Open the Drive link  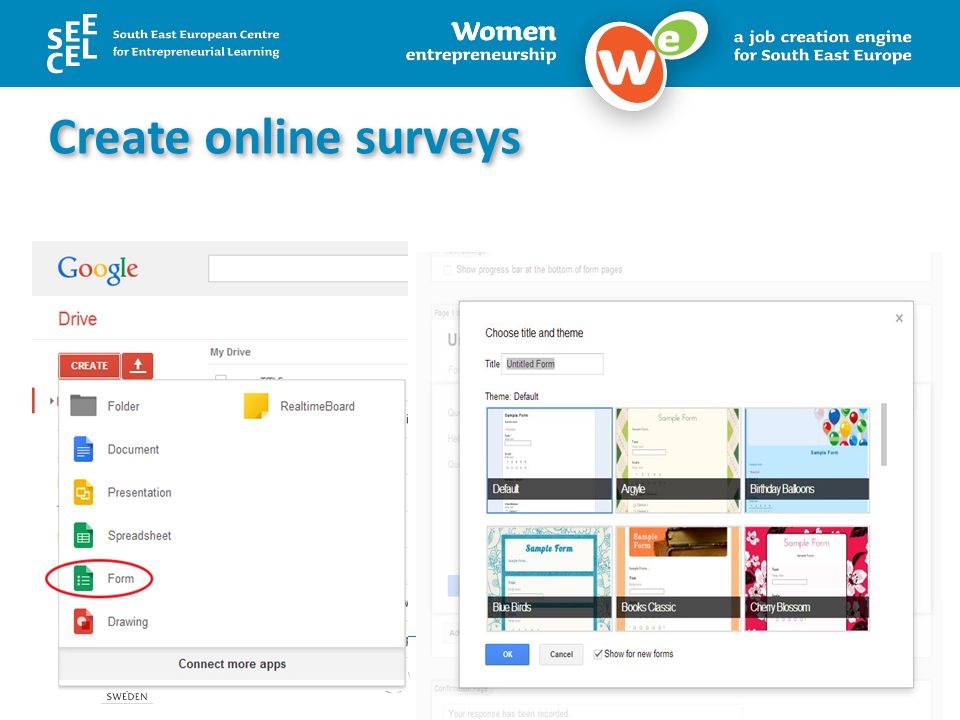[78, 319]
